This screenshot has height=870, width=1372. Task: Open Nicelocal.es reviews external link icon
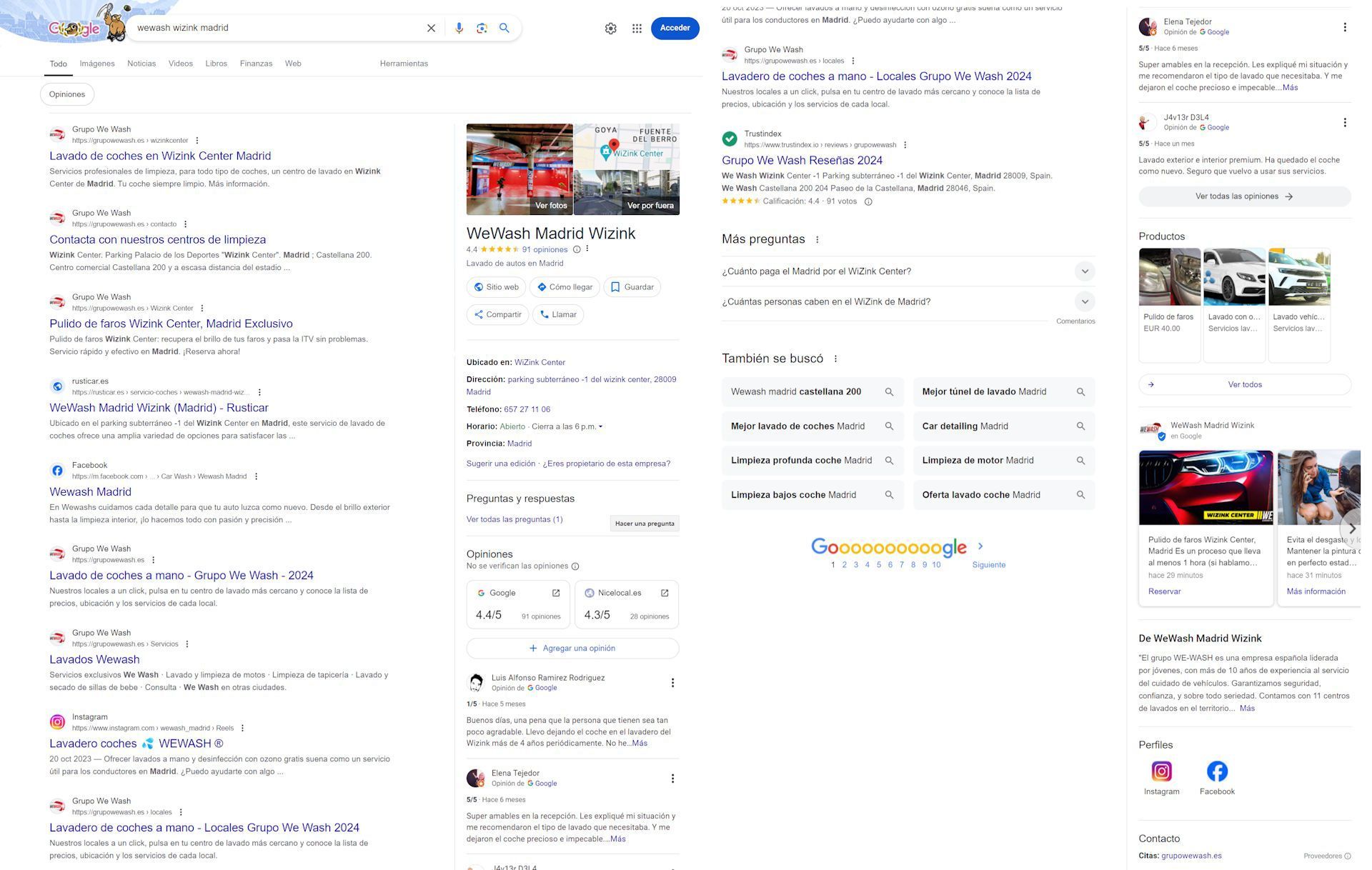tap(665, 593)
